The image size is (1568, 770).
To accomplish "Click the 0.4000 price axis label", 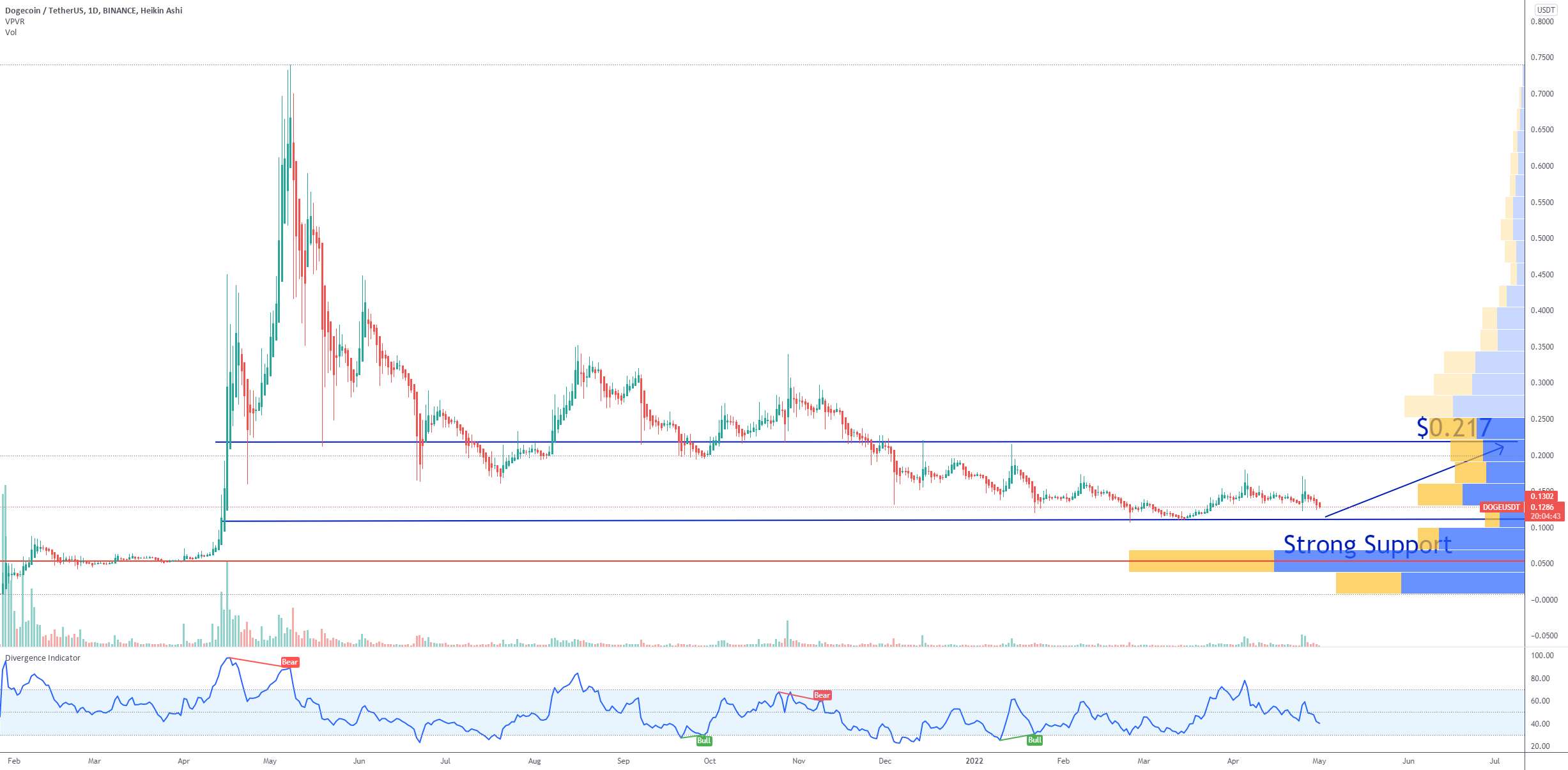I will pos(1542,311).
